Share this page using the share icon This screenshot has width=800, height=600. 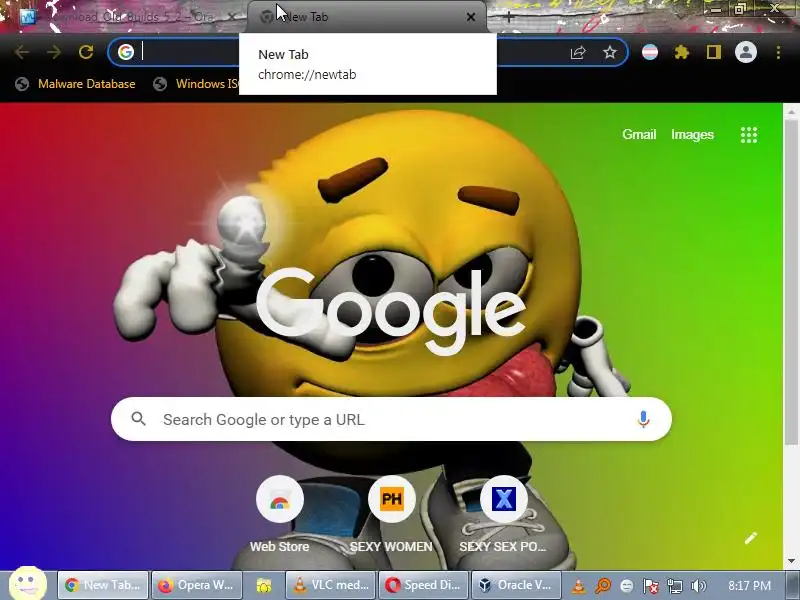578,52
